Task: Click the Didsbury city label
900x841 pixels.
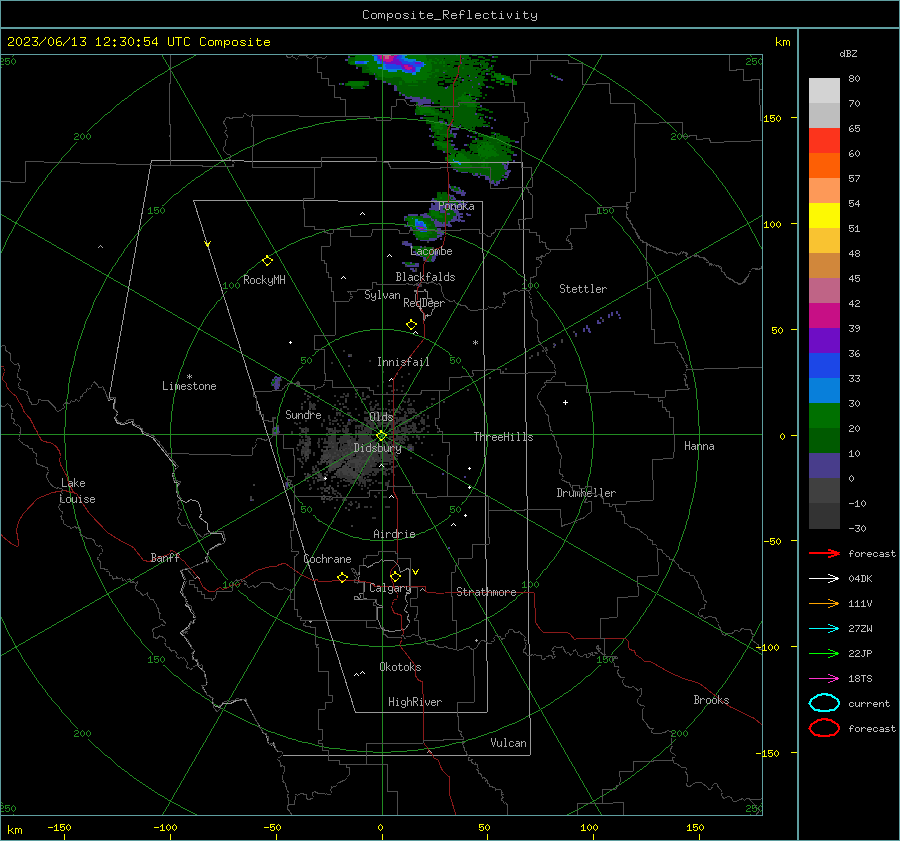Action: (x=377, y=448)
